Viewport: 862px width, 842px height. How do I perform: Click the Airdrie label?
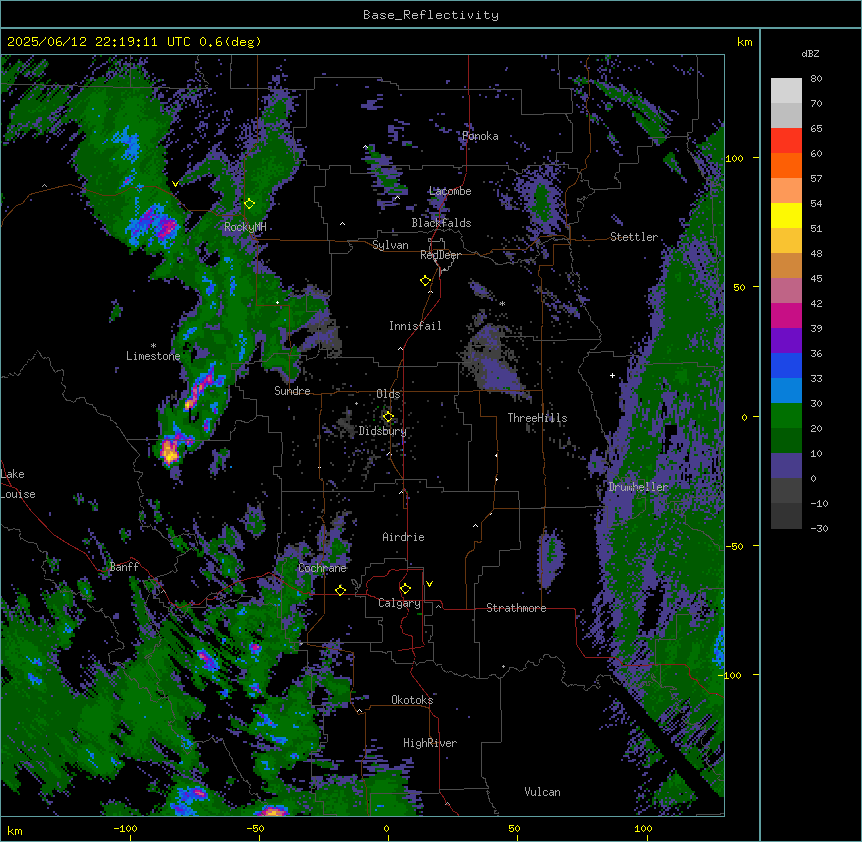click(x=404, y=537)
